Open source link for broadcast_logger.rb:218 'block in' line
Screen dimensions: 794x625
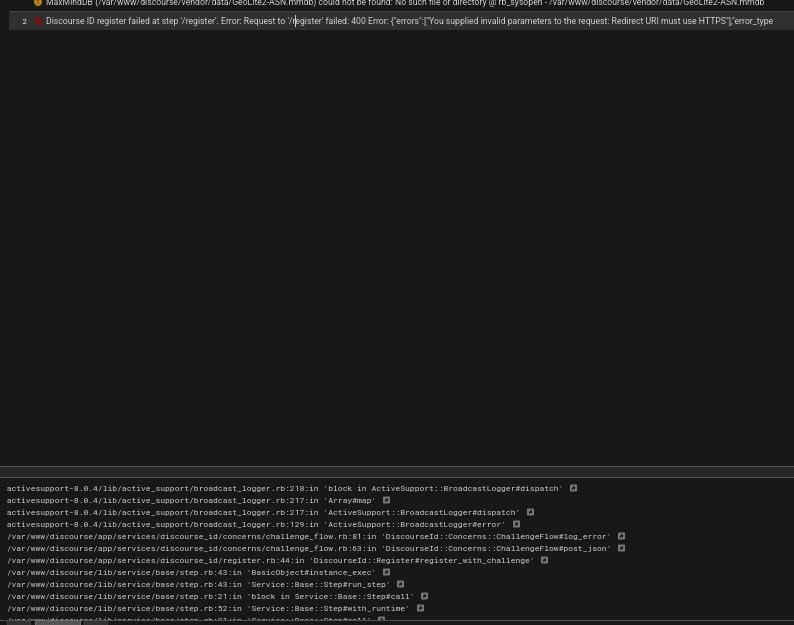[x=573, y=488]
